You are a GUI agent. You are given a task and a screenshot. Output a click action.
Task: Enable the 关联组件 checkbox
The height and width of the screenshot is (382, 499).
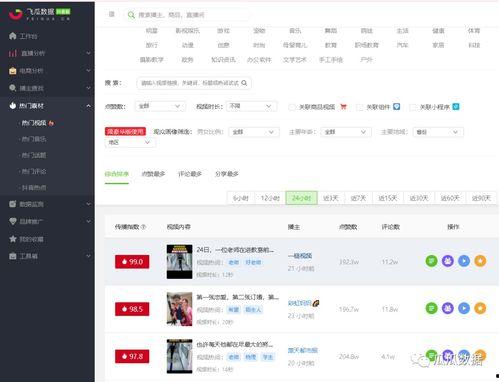coord(360,107)
